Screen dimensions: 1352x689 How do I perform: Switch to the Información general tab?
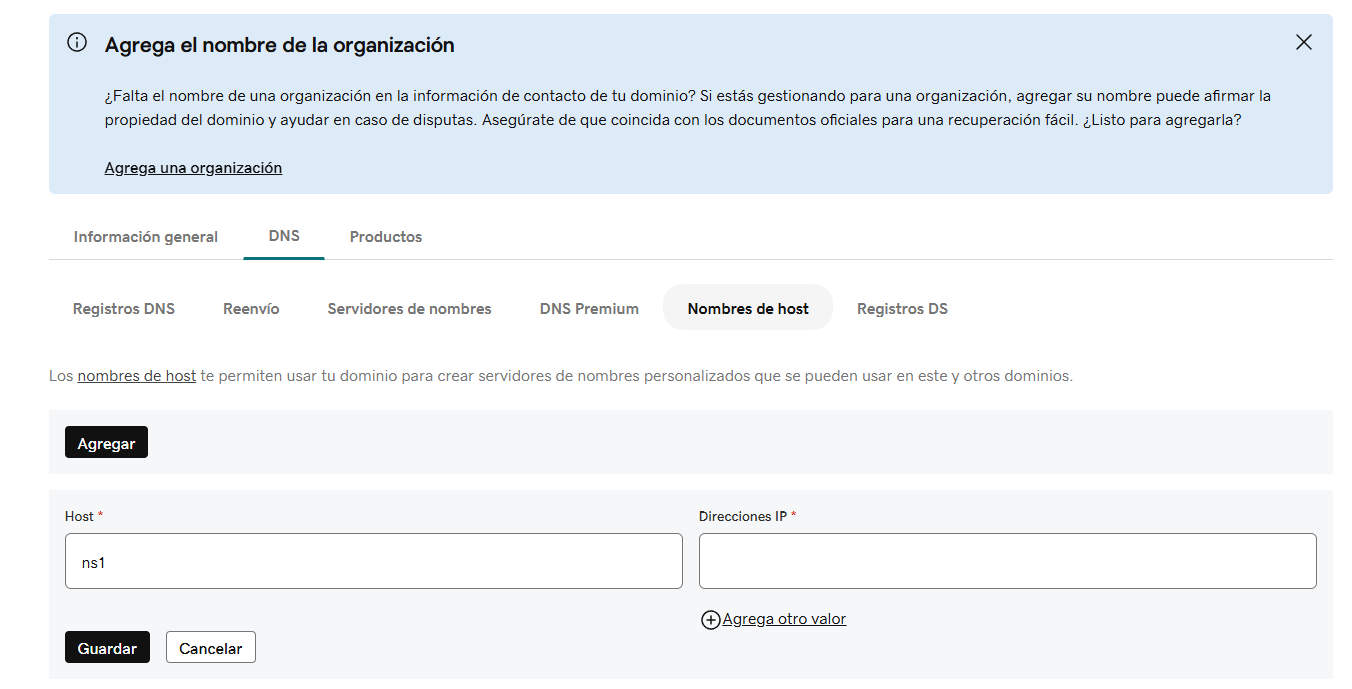145,237
